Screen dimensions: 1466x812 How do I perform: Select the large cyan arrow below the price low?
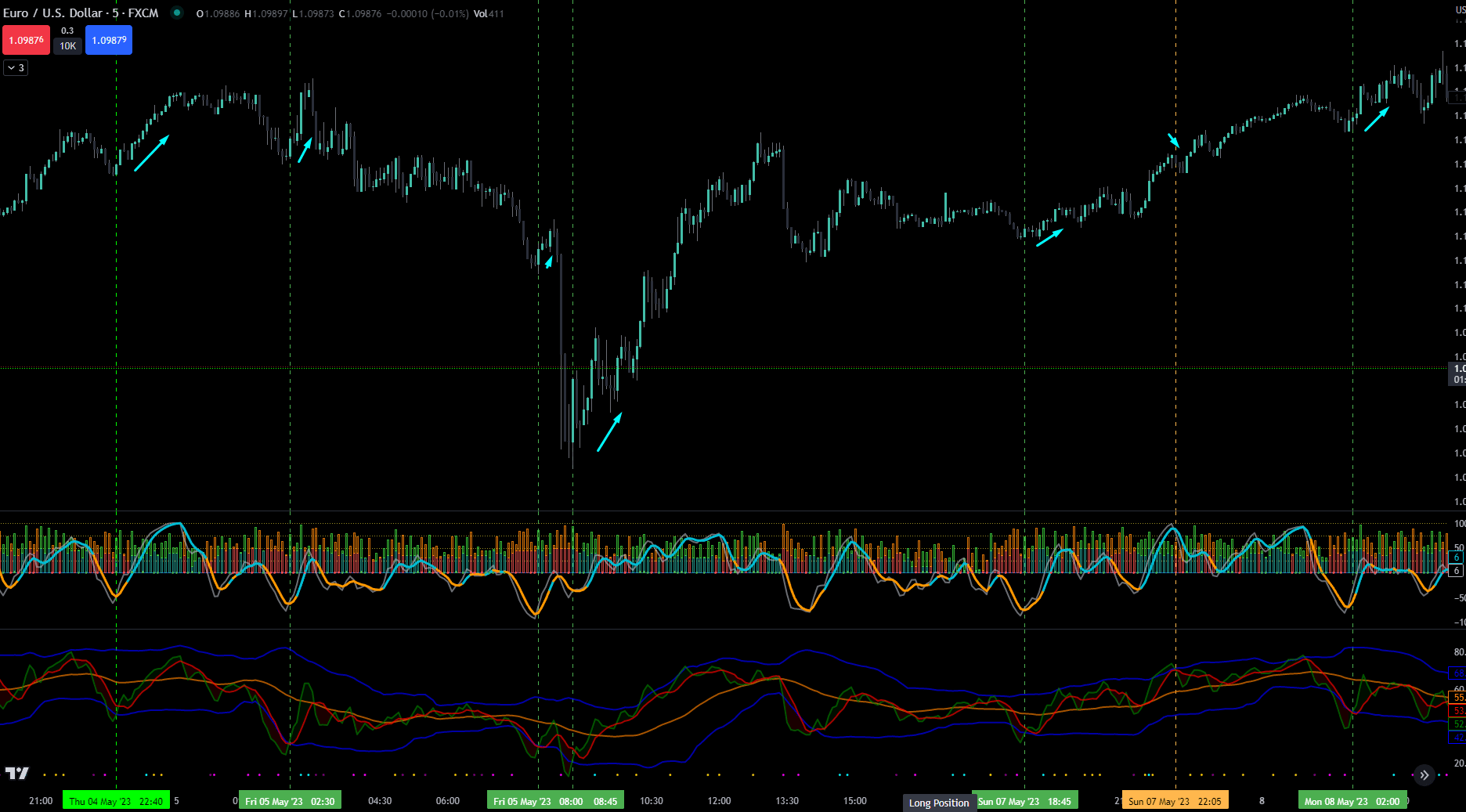point(609,431)
